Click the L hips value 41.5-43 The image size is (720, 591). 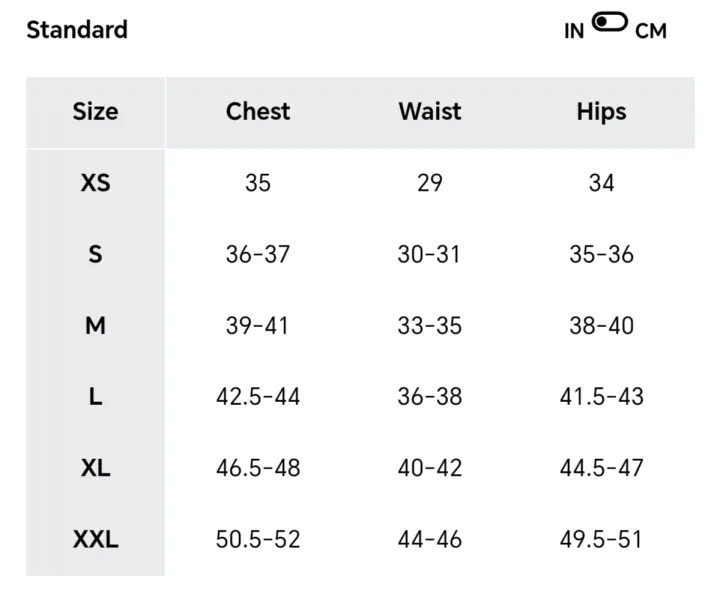click(x=601, y=397)
